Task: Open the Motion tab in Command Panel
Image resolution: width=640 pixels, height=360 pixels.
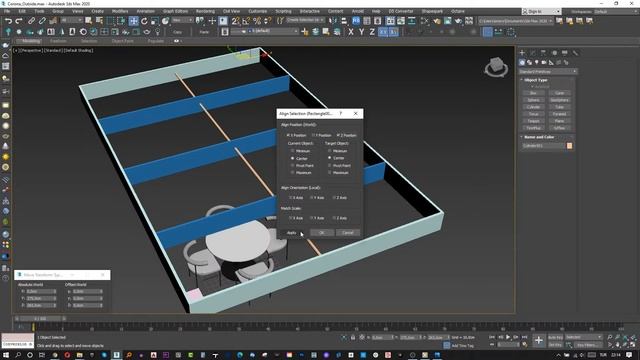Action: coord(554,53)
